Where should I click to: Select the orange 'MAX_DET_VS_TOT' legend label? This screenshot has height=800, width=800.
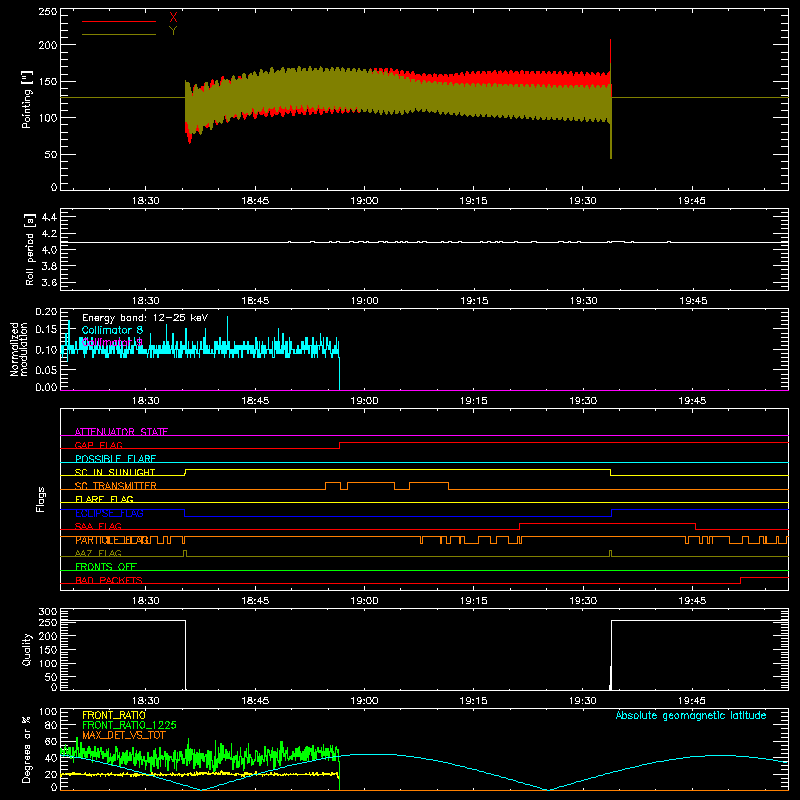click(124, 735)
